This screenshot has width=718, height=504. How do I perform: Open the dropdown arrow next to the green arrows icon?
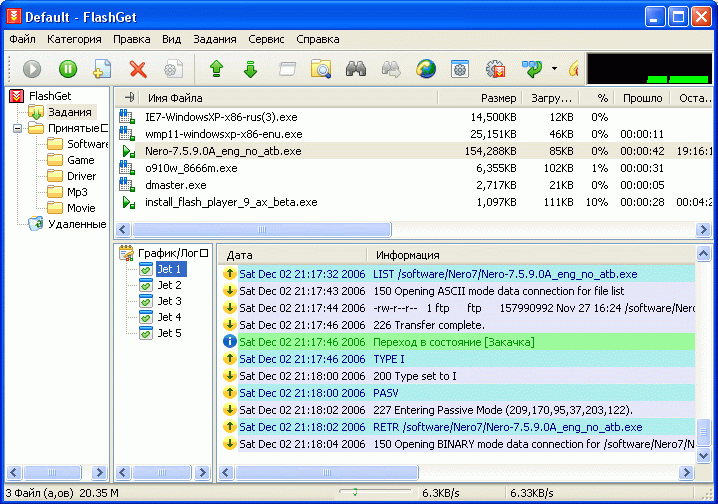[x=554, y=69]
